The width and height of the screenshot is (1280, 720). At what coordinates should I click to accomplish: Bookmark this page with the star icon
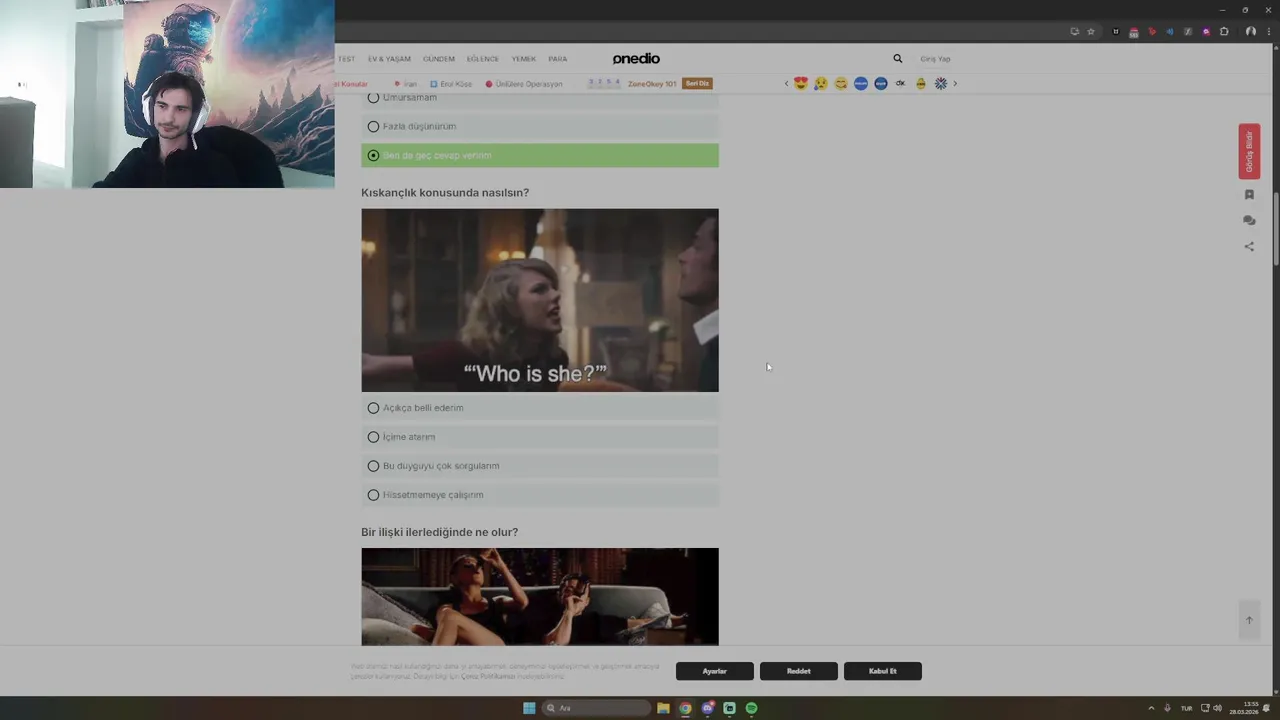click(1091, 31)
